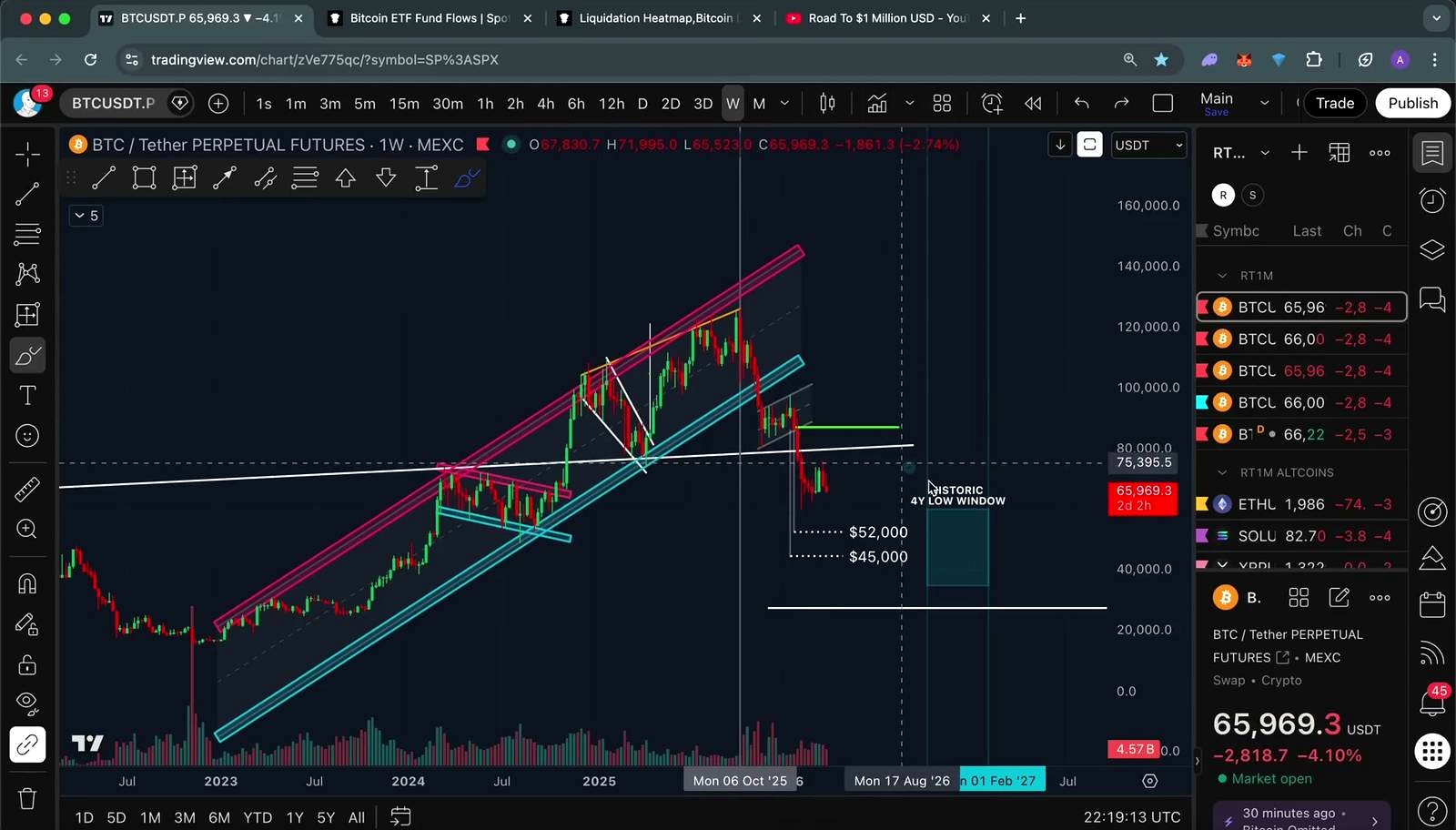
Task: Select the 15m timeframe
Action: pos(404,104)
